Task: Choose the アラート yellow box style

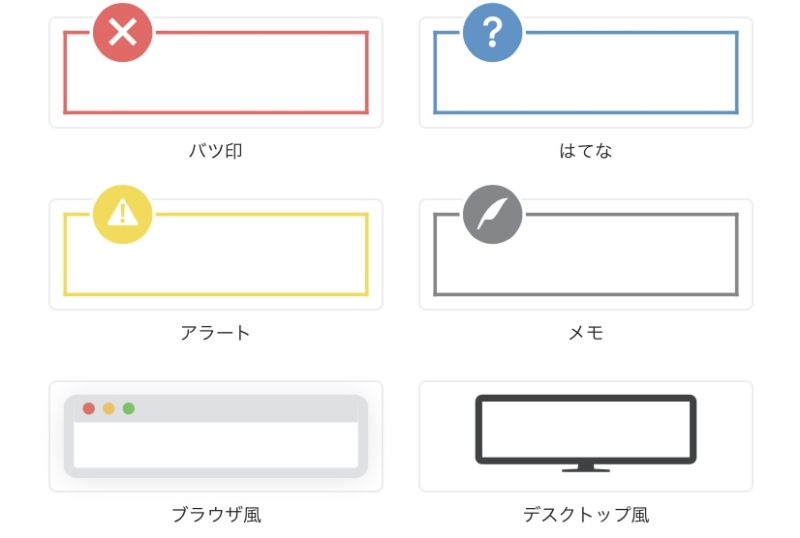Action: (216, 254)
